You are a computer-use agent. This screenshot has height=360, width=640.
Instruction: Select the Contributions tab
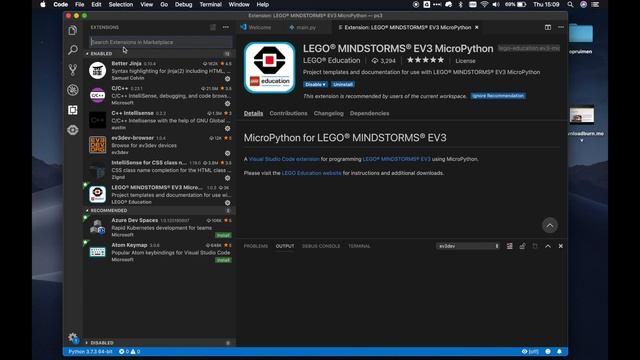(288, 113)
